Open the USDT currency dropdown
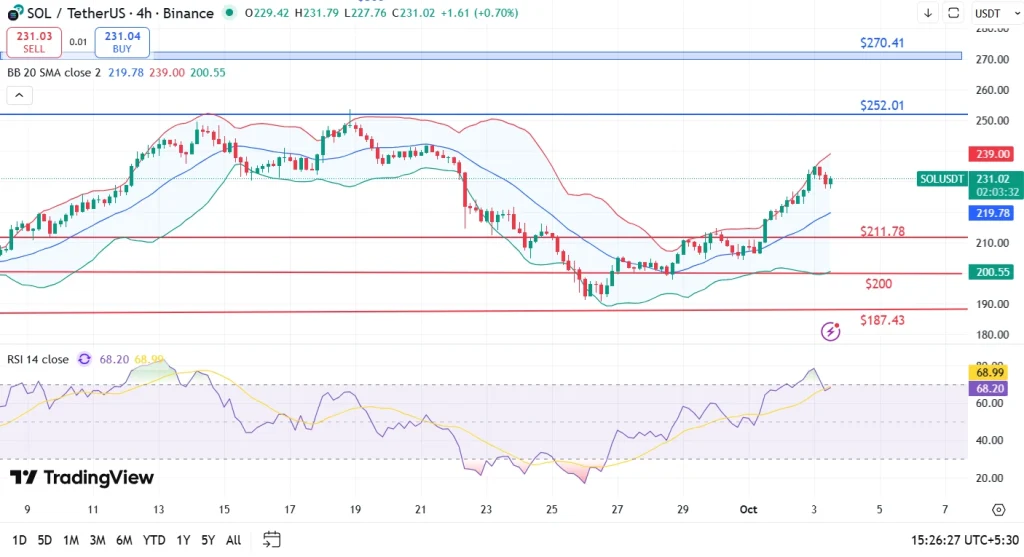The width and height of the screenshot is (1024, 557). [988, 13]
